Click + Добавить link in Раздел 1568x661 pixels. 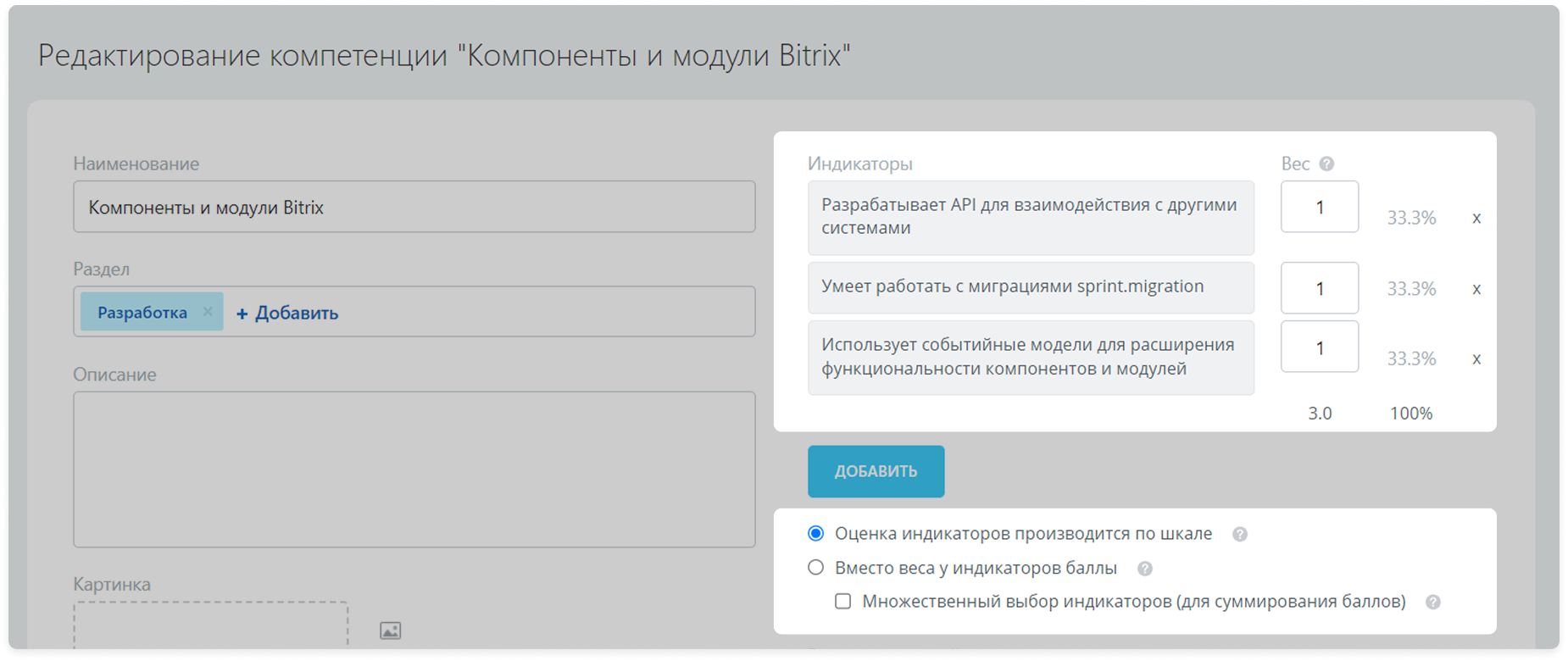pyautogui.click(x=287, y=313)
